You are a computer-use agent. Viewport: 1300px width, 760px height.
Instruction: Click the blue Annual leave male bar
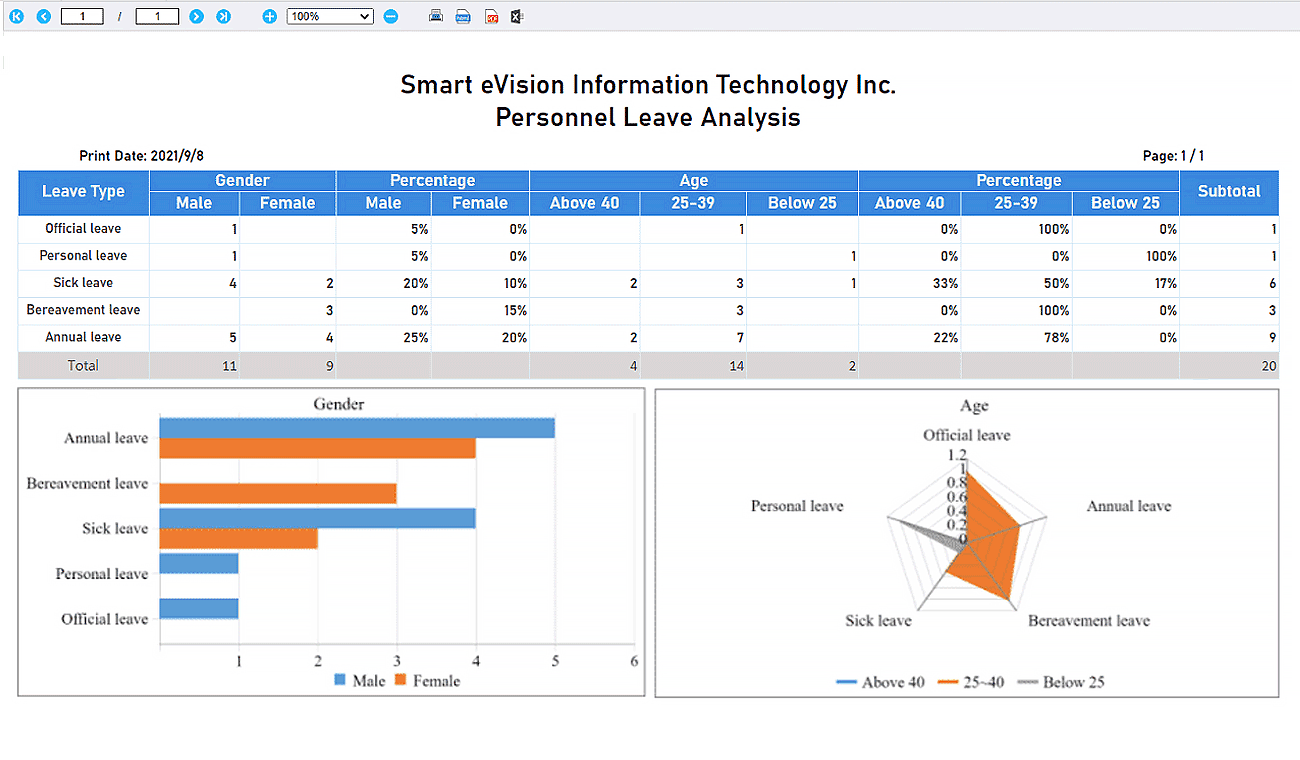tap(357, 428)
